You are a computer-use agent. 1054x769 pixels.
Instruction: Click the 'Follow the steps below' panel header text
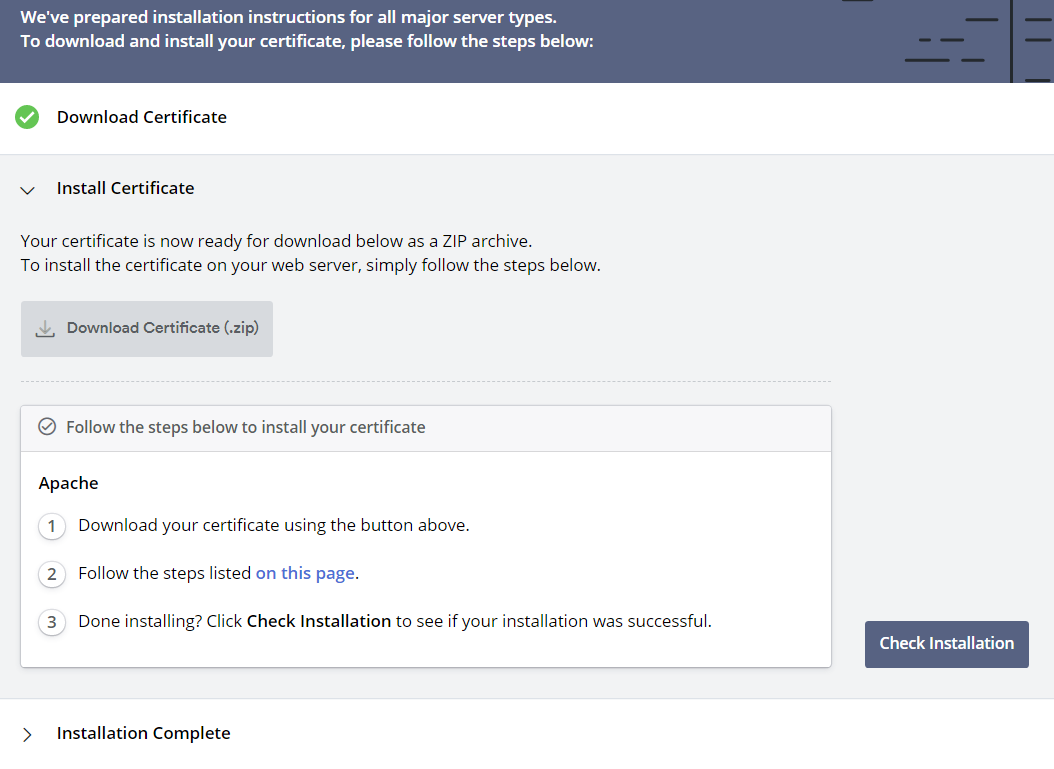[x=245, y=427]
